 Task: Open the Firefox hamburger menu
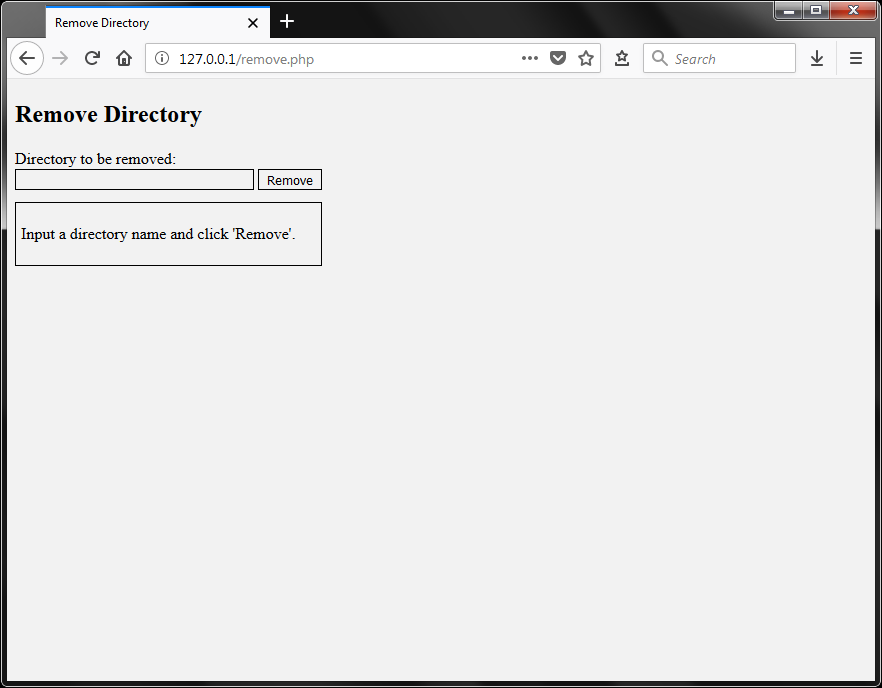[856, 58]
